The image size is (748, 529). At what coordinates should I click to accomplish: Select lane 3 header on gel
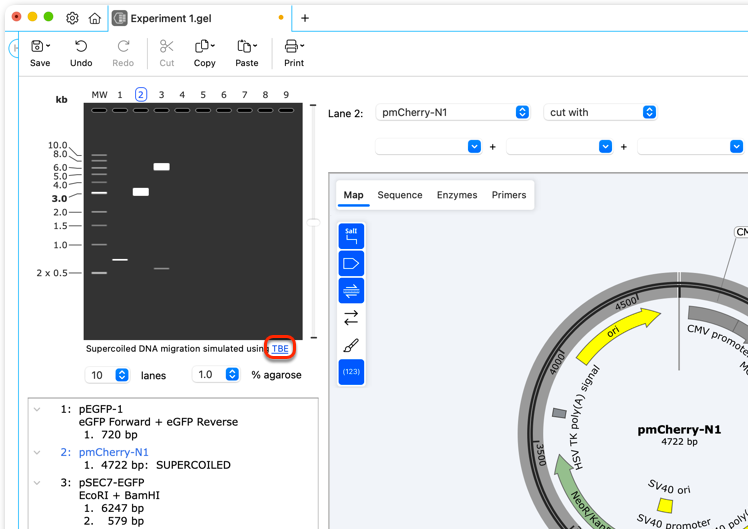click(x=161, y=95)
